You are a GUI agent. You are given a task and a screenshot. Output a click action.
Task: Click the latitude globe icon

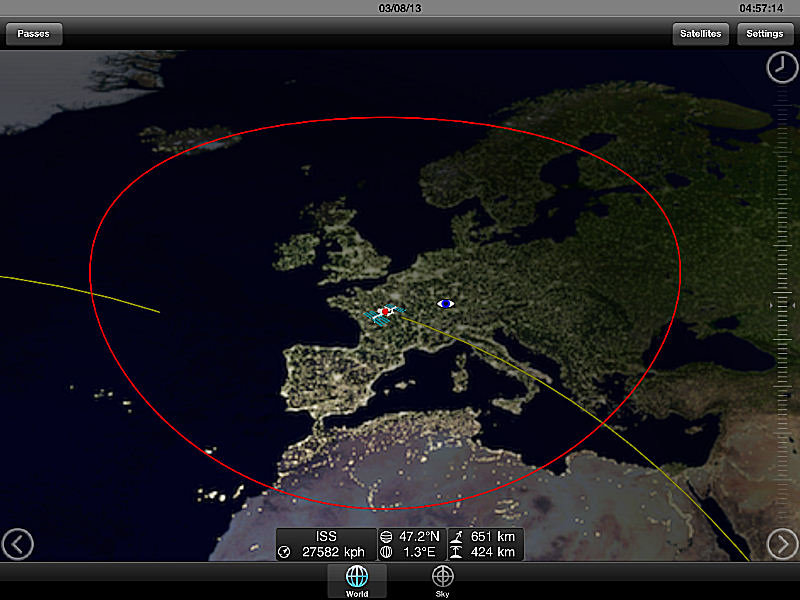[386, 537]
